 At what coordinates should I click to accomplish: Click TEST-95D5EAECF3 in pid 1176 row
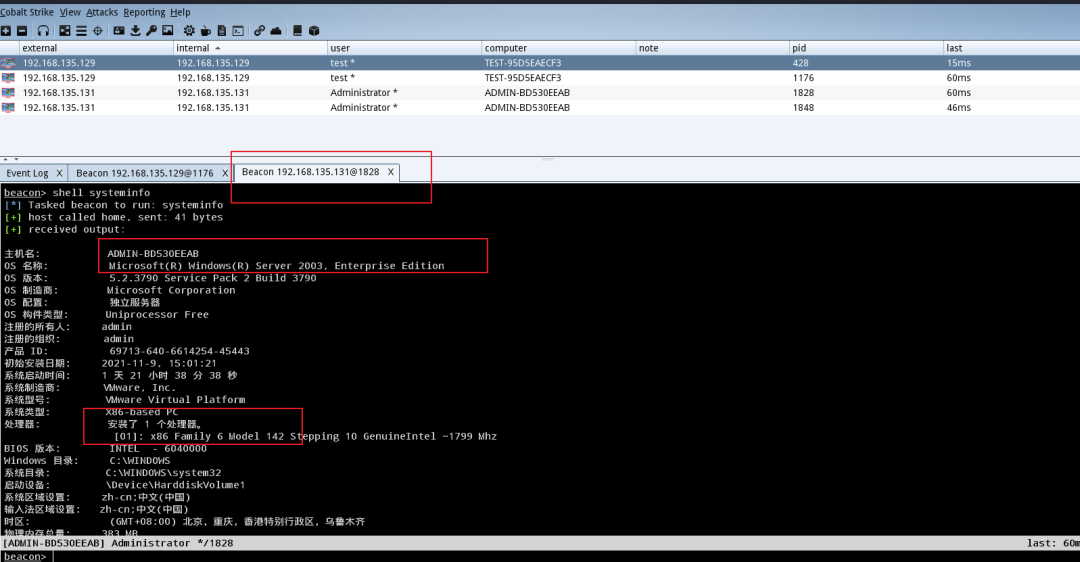click(x=523, y=78)
